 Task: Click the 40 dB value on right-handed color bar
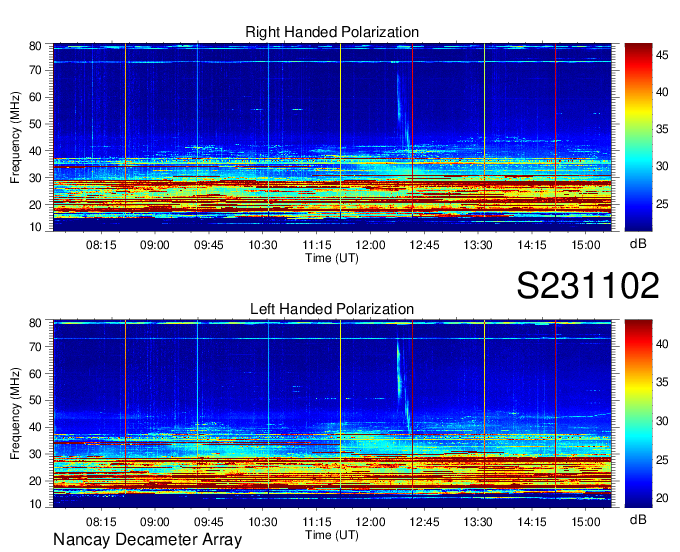point(662,92)
